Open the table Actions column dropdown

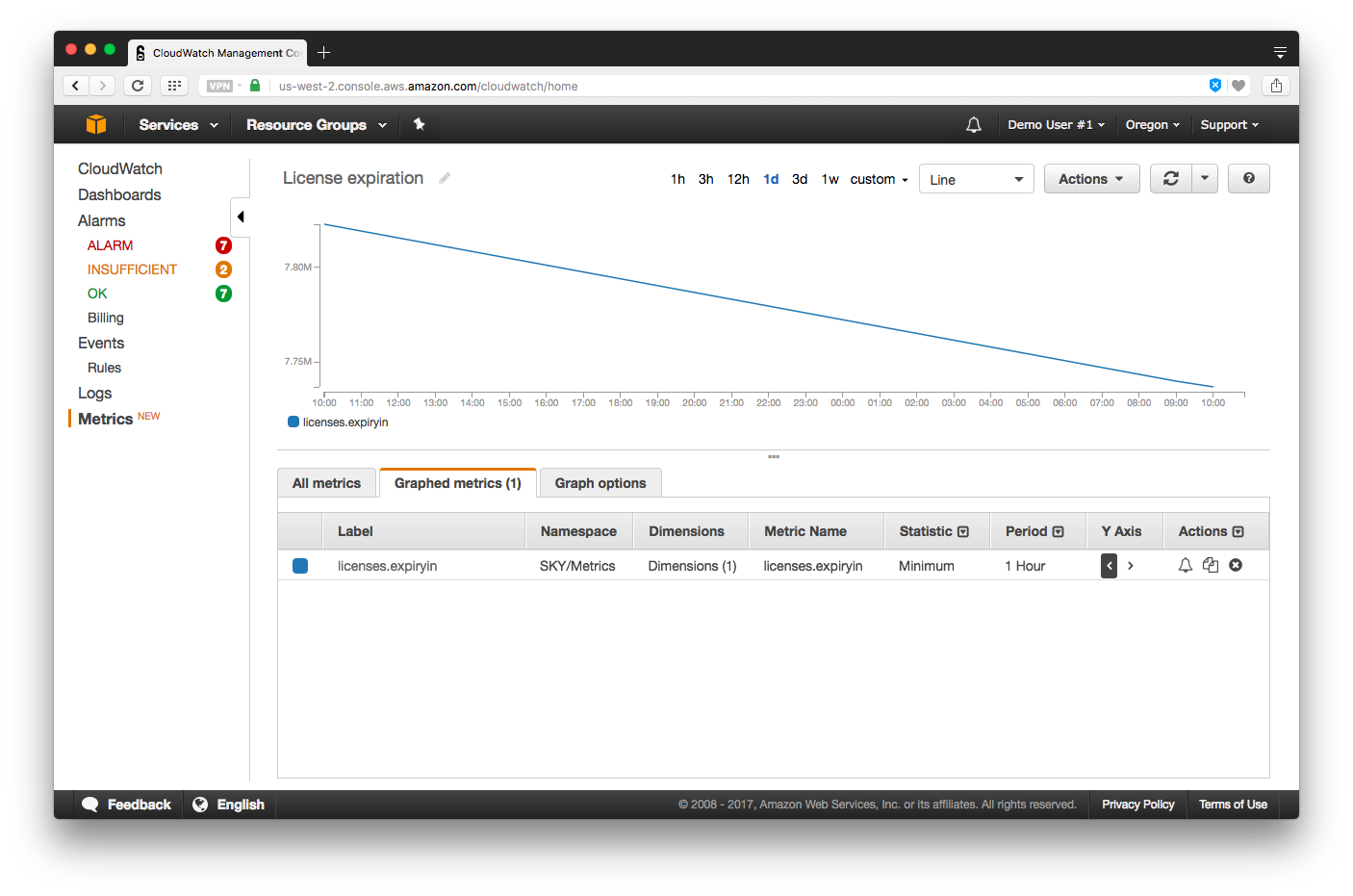pyautogui.click(x=1238, y=531)
